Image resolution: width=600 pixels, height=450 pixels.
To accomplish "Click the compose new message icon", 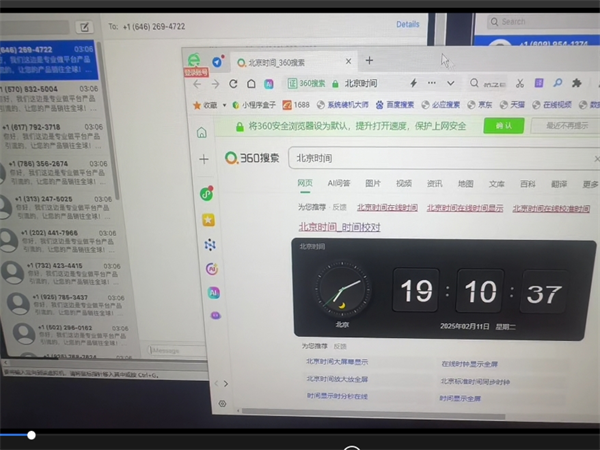I will (x=86, y=25).
